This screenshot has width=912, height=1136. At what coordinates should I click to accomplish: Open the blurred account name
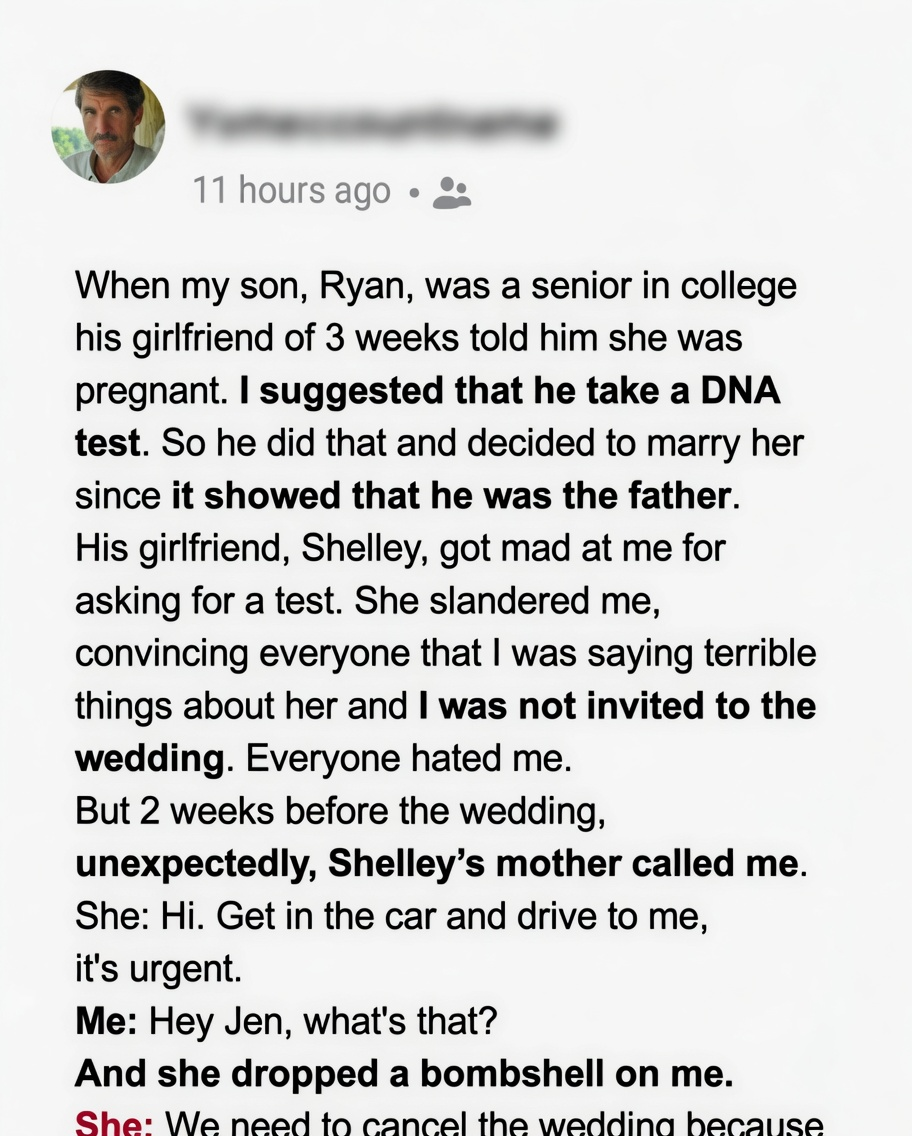(x=372, y=123)
